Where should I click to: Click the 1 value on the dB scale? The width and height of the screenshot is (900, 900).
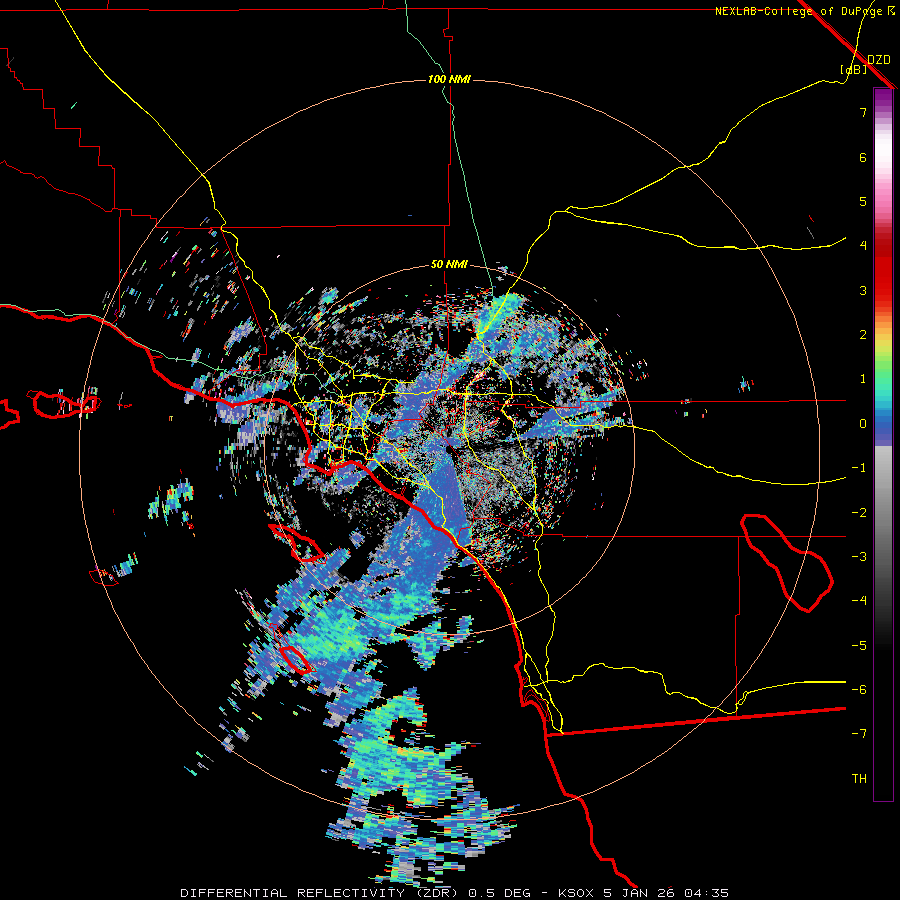[863, 379]
